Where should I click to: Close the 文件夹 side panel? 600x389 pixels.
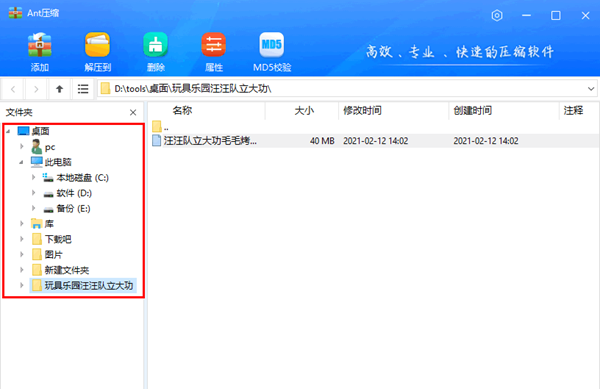133,112
